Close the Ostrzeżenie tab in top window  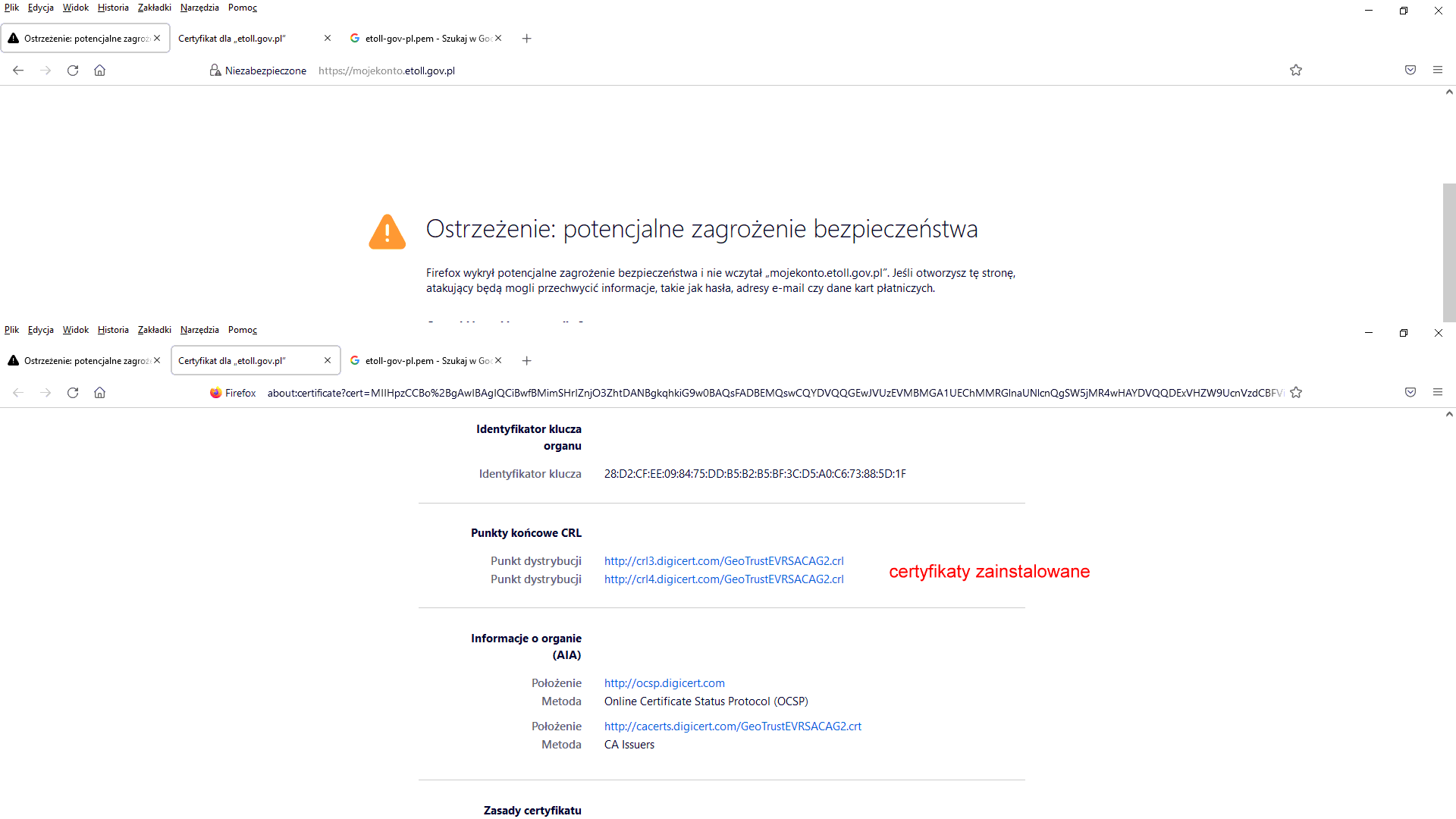tap(157, 38)
